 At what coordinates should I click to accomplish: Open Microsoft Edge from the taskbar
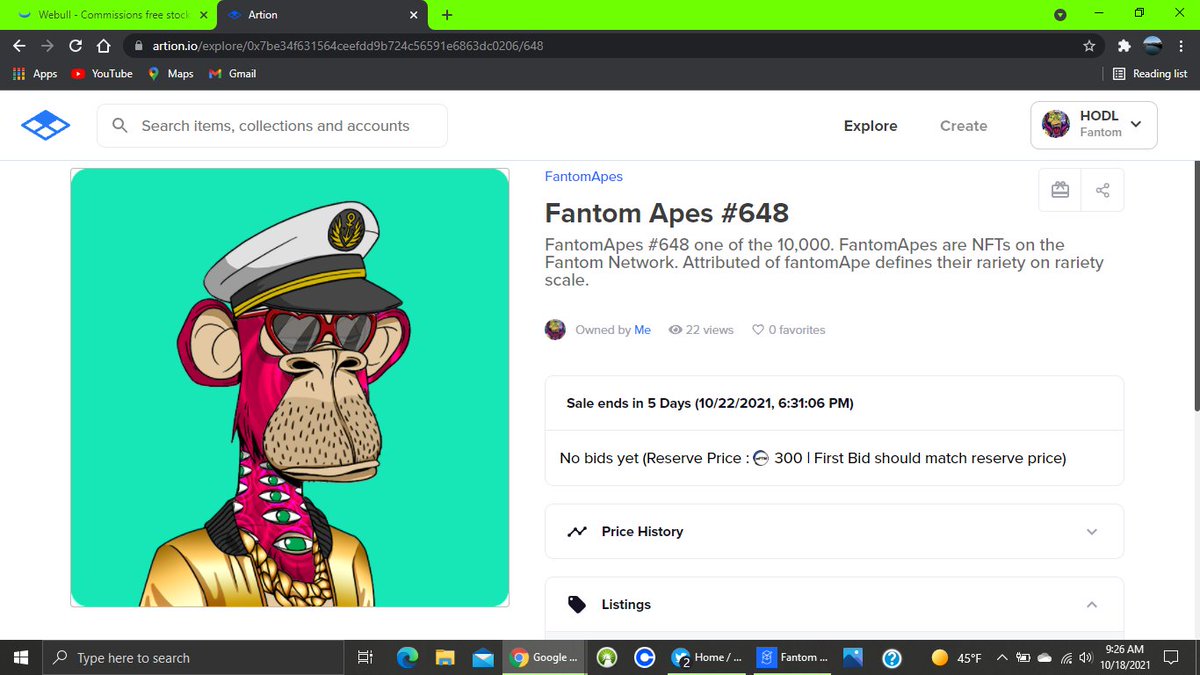(x=407, y=657)
